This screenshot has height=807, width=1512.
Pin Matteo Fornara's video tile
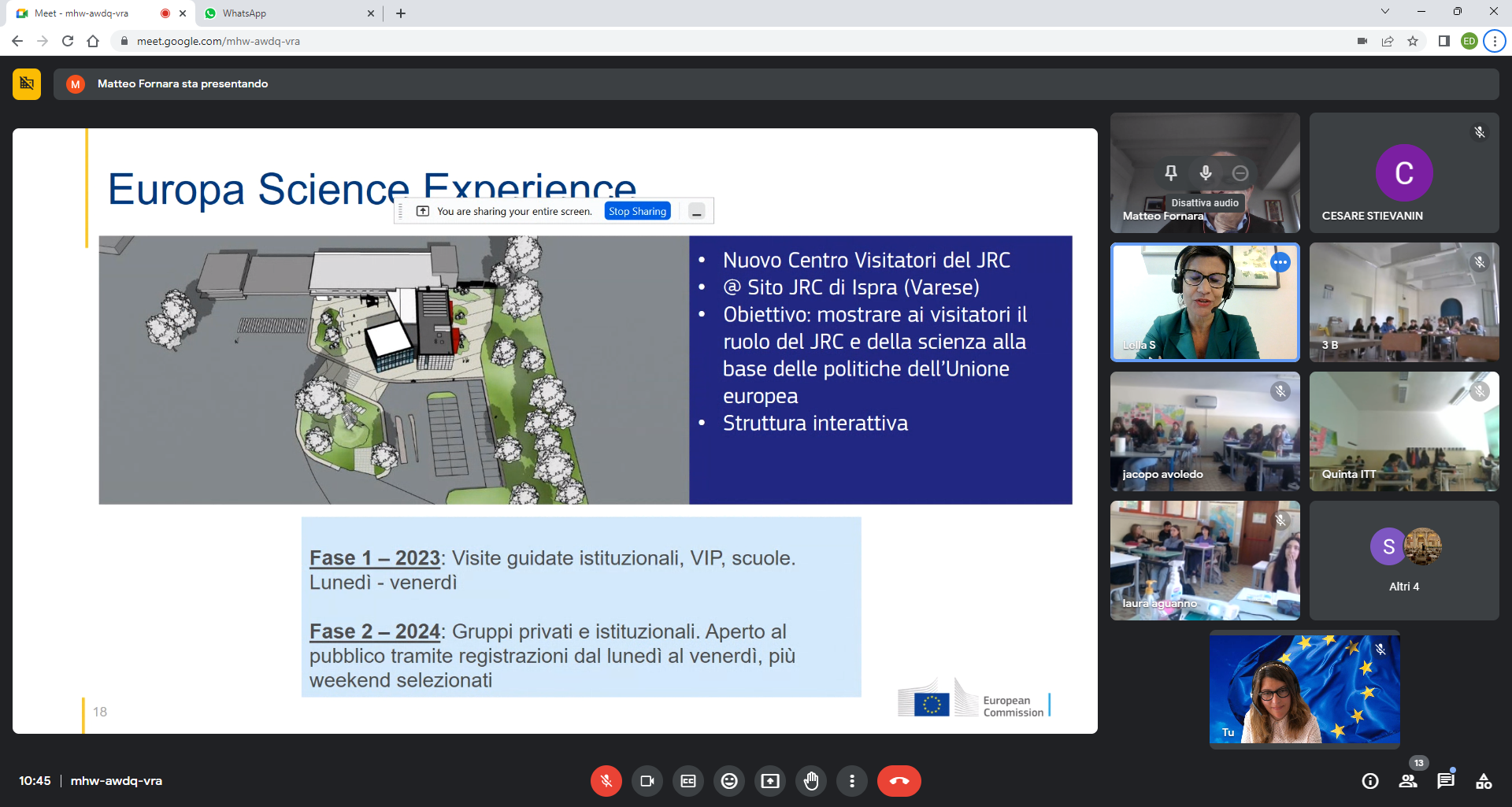pos(1171,172)
